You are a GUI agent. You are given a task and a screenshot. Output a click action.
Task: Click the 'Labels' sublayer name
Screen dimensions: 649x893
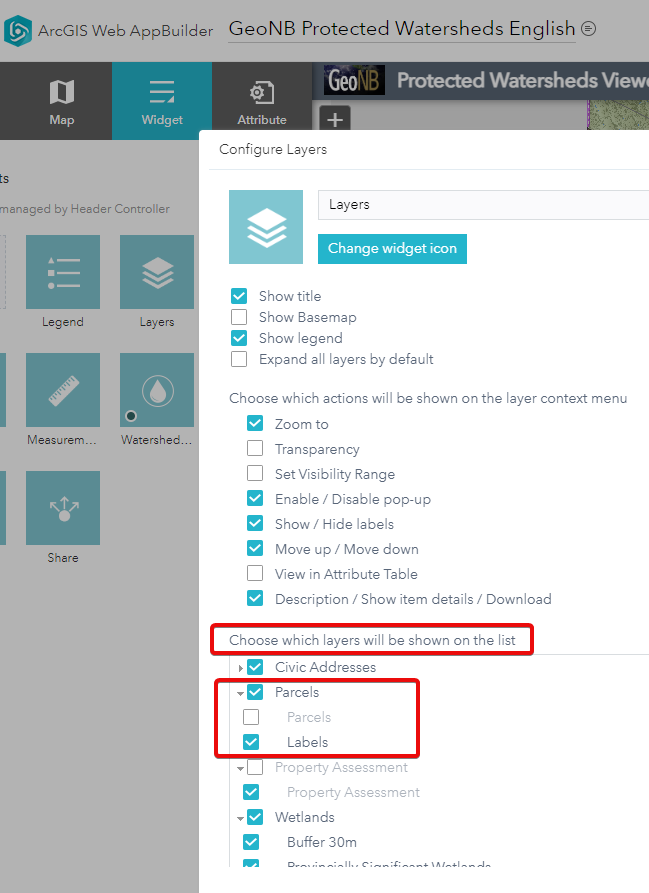click(307, 742)
